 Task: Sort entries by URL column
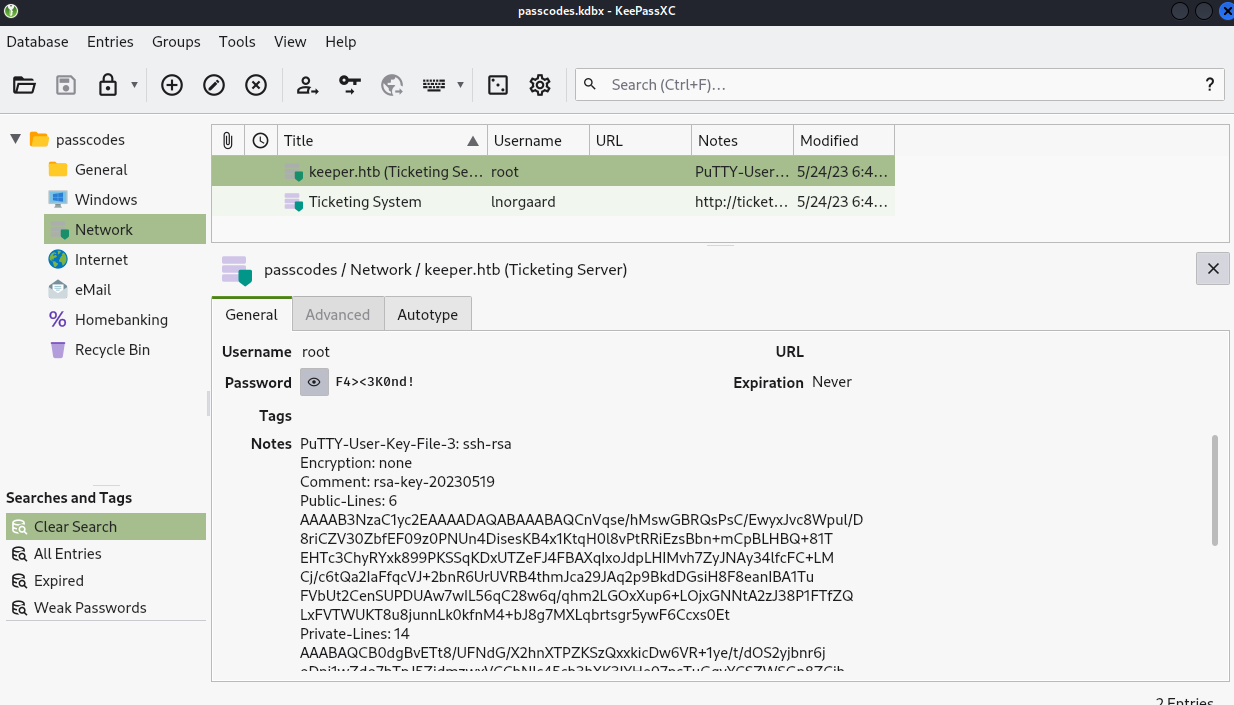click(x=640, y=140)
